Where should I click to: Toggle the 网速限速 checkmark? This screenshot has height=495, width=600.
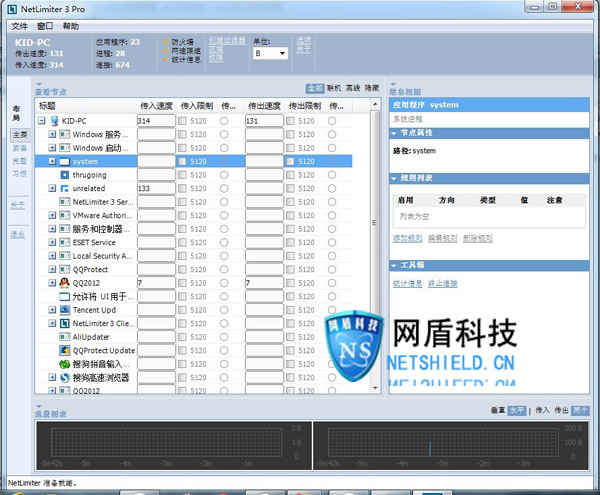tap(166, 50)
